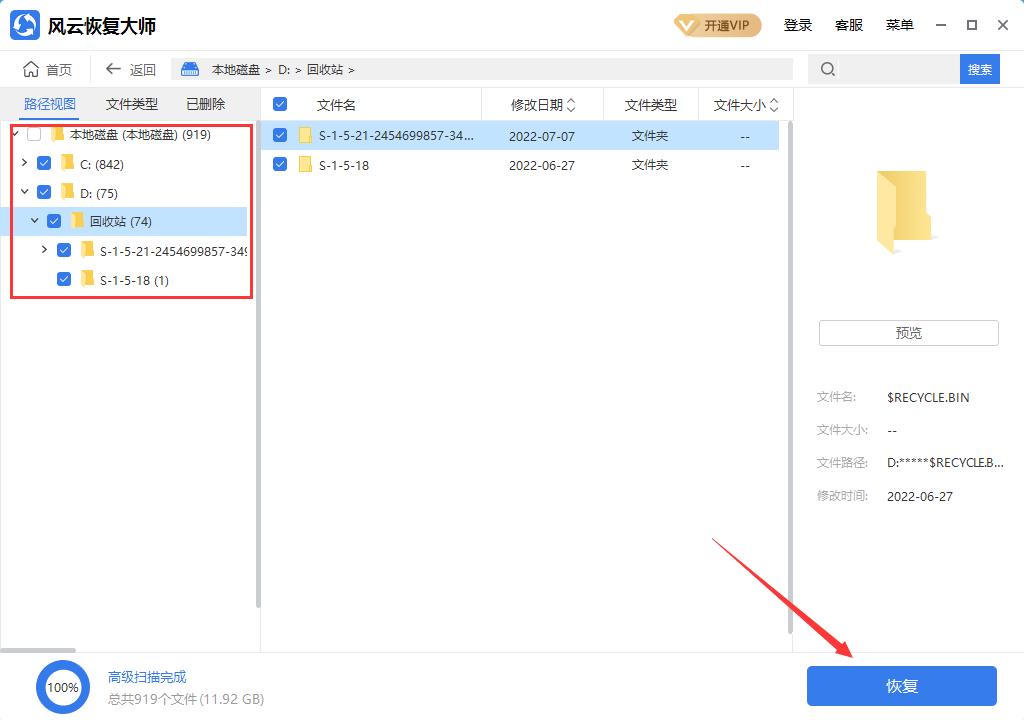This screenshot has width=1024, height=720.
Task: Click the 100% scan progress circle
Action: pos(63,687)
